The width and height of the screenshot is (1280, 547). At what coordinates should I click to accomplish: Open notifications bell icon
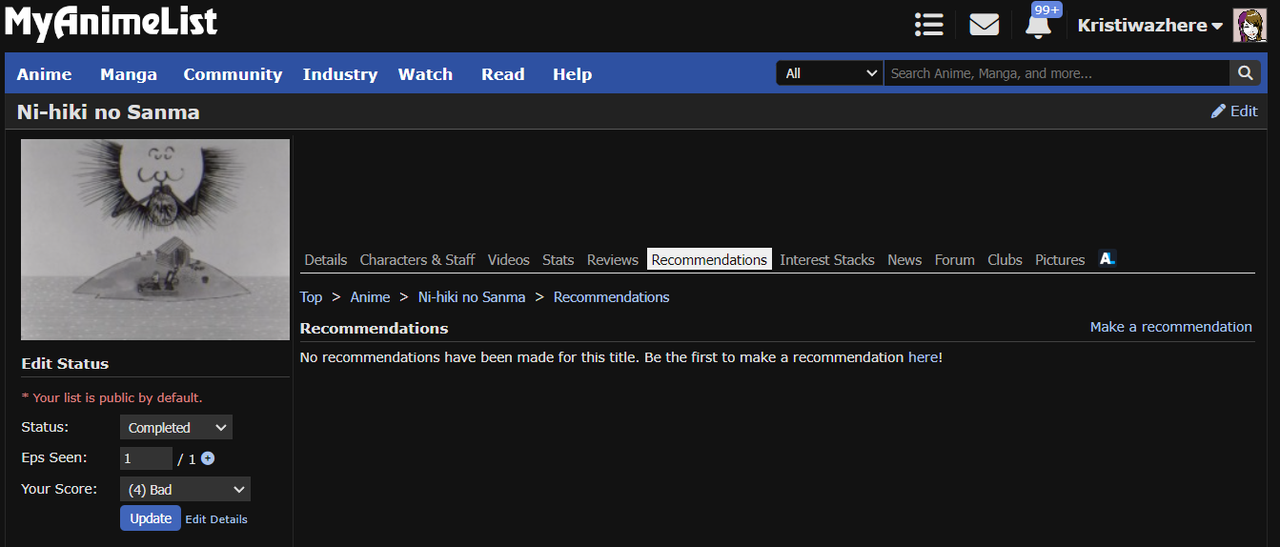pos(1038,27)
